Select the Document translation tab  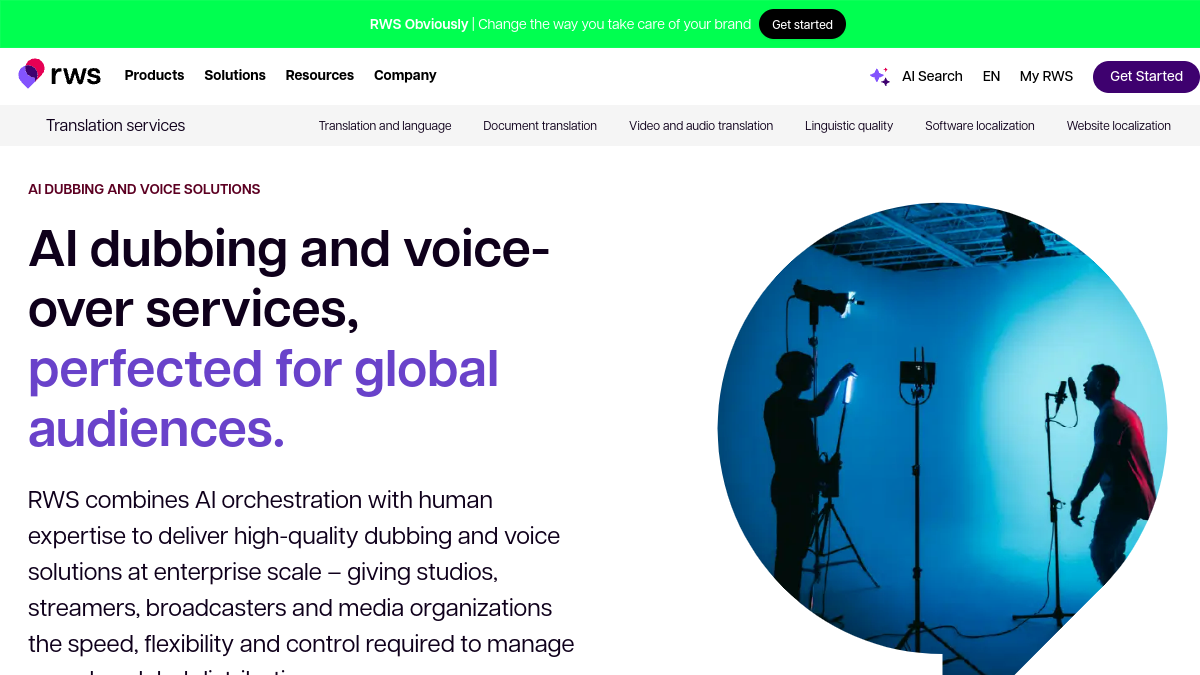[540, 126]
